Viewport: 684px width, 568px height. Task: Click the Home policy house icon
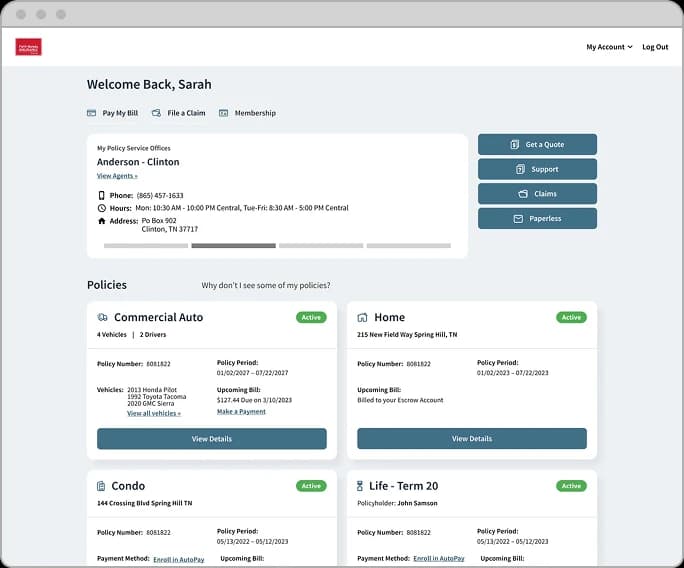(362, 317)
